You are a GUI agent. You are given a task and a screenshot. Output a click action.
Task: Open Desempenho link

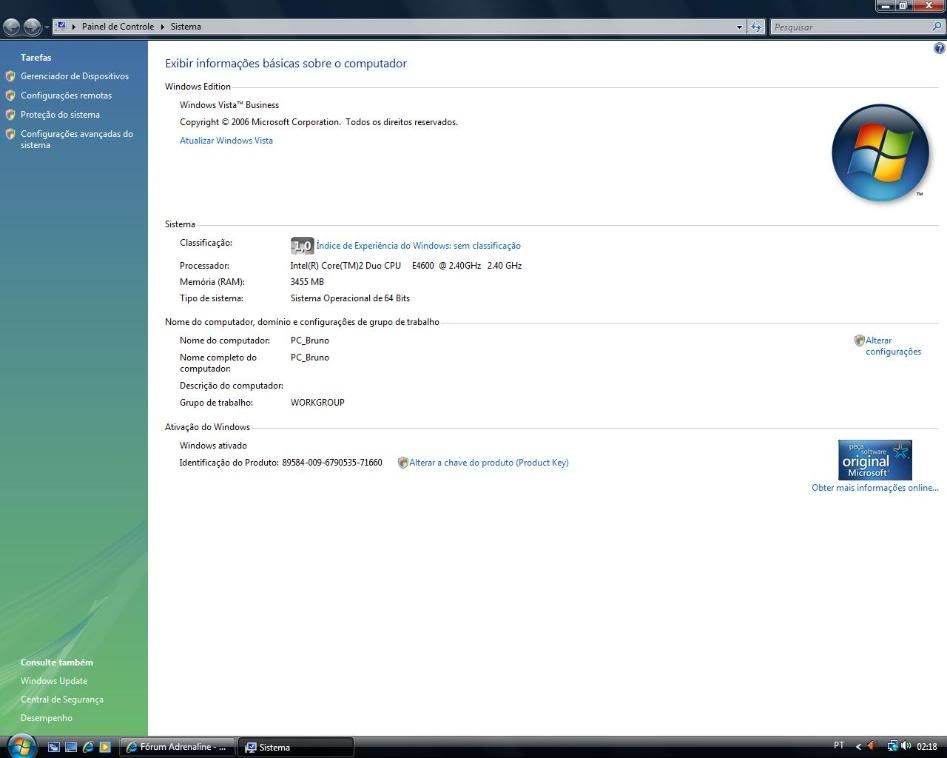pyautogui.click(x=46, y=718)
